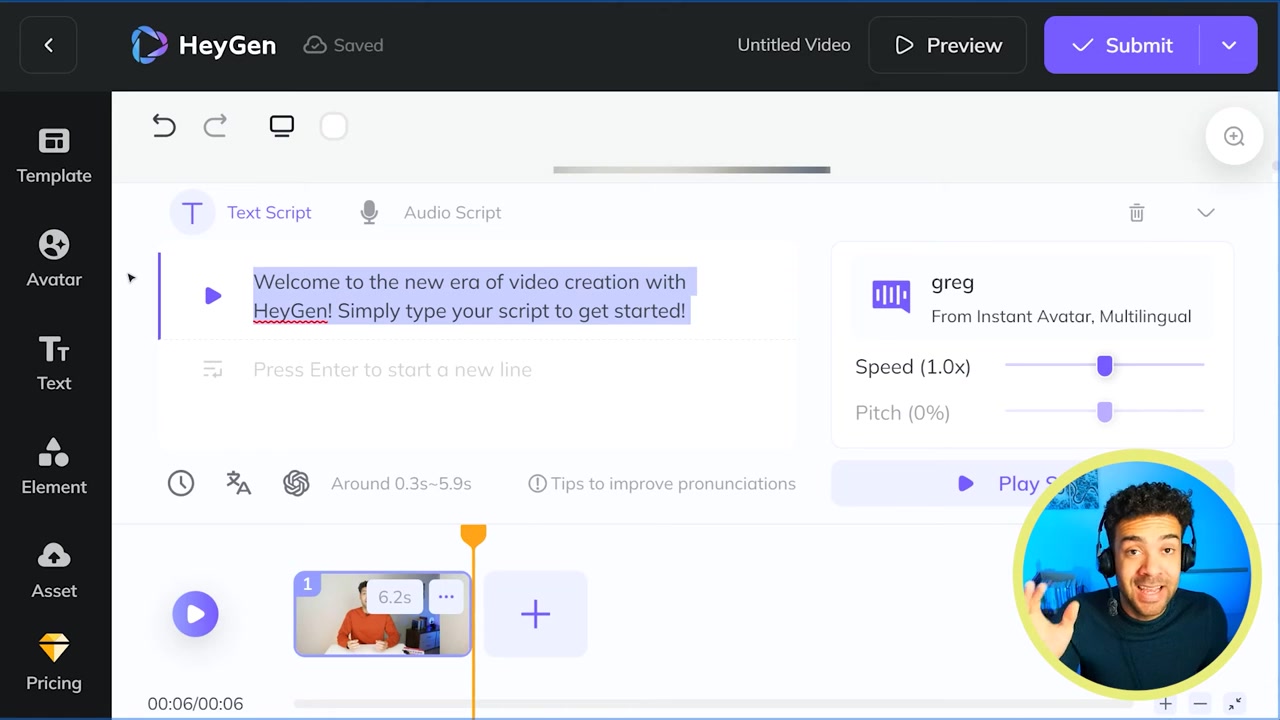Open the Submit dropdown arrow

(x=1229, y=45)
